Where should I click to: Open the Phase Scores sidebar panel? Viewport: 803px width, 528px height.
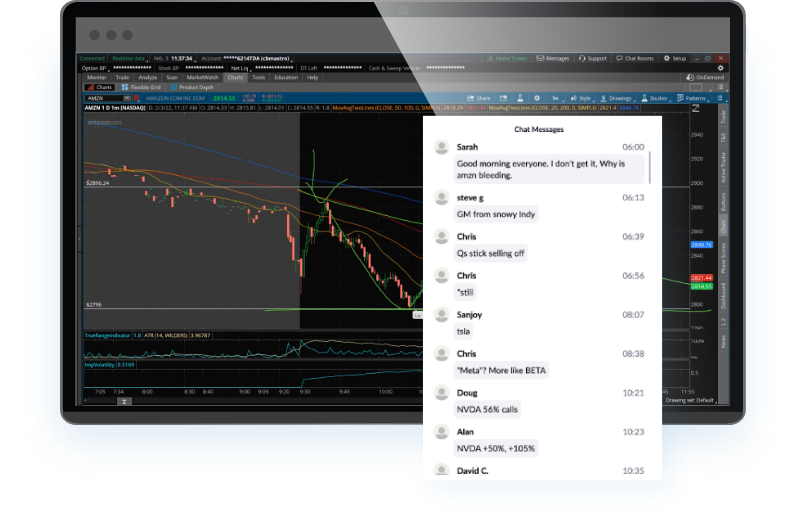(723, 258)
